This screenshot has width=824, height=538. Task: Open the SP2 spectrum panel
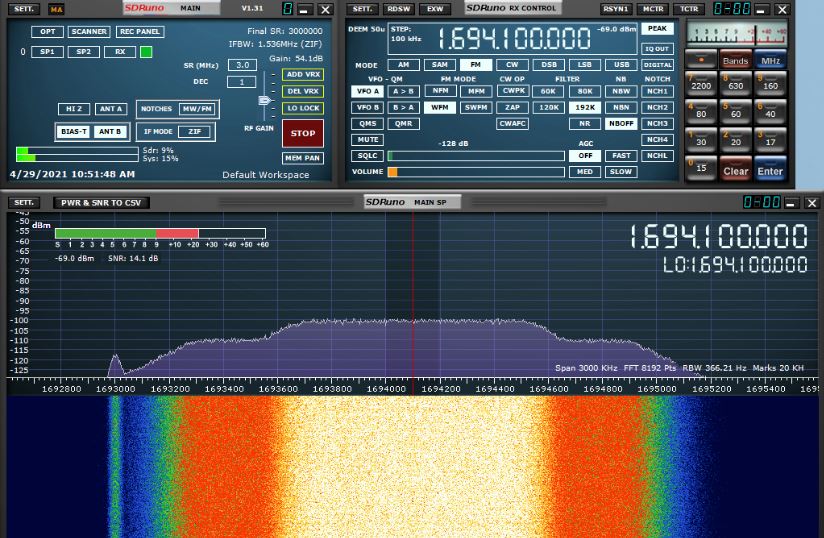[84, 51]
